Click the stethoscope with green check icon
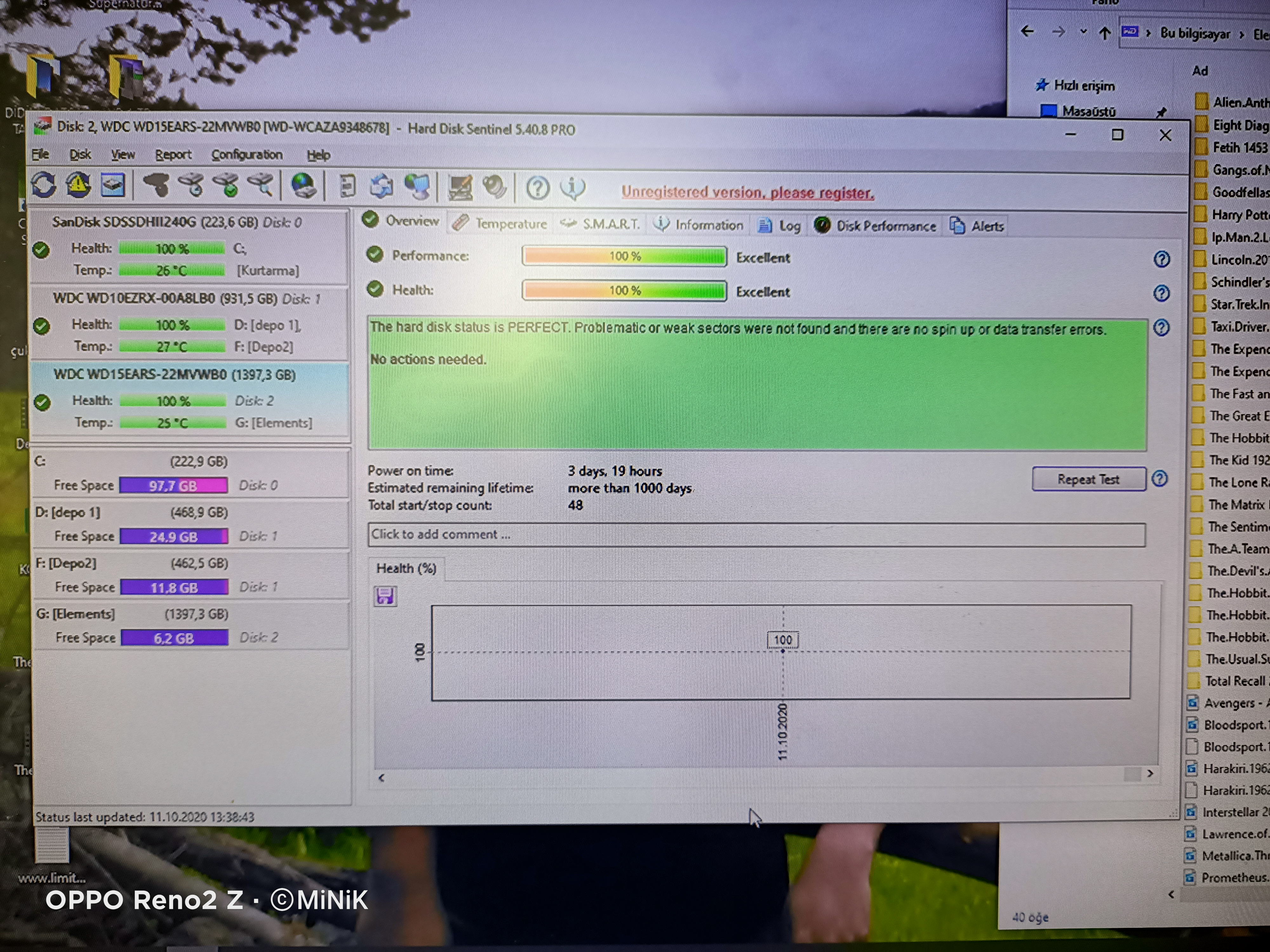The height and width of the screenshot is (952, 1270). (x=226, y=186)
